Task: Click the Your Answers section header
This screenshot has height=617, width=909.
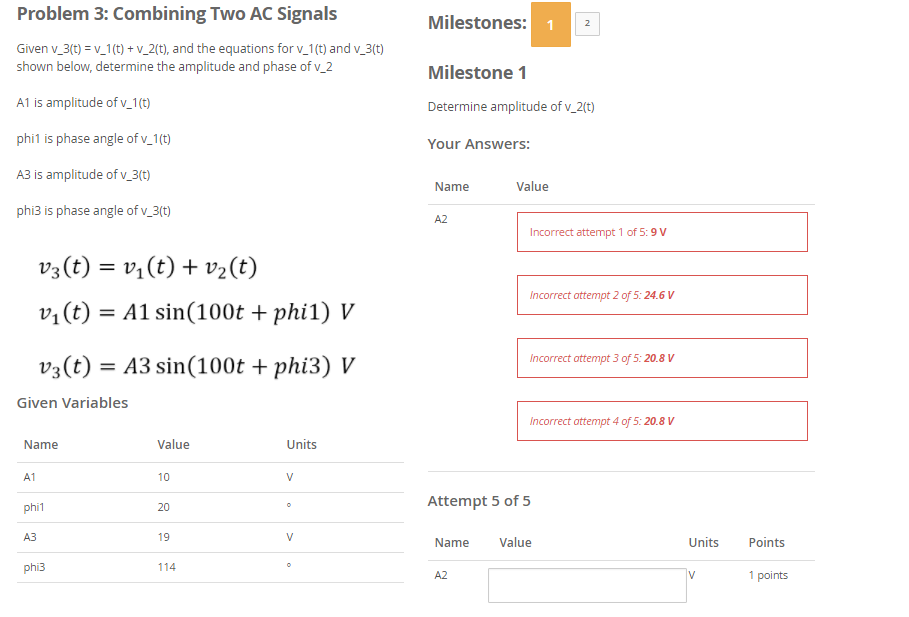Action: coord(470,143)
